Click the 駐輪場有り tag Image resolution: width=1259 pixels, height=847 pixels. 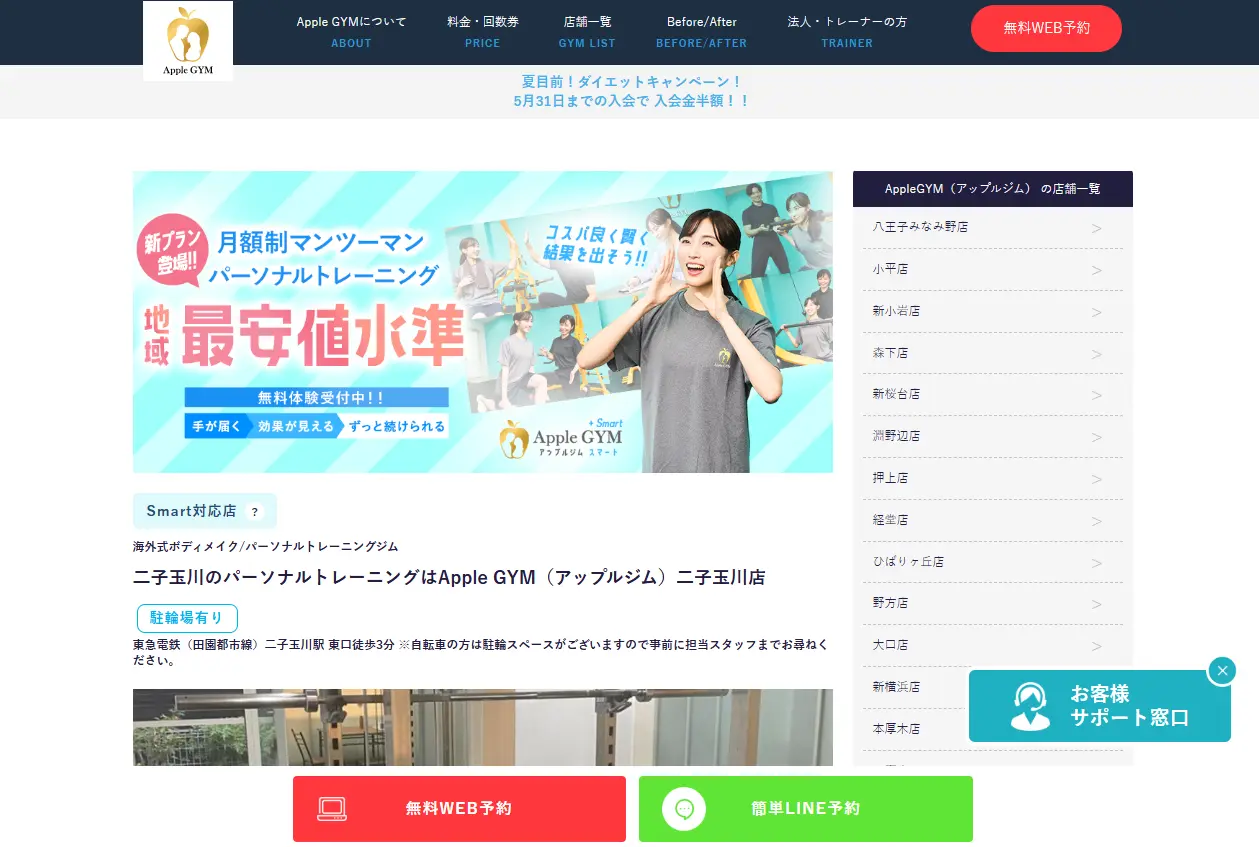click(x=187, y=618)
